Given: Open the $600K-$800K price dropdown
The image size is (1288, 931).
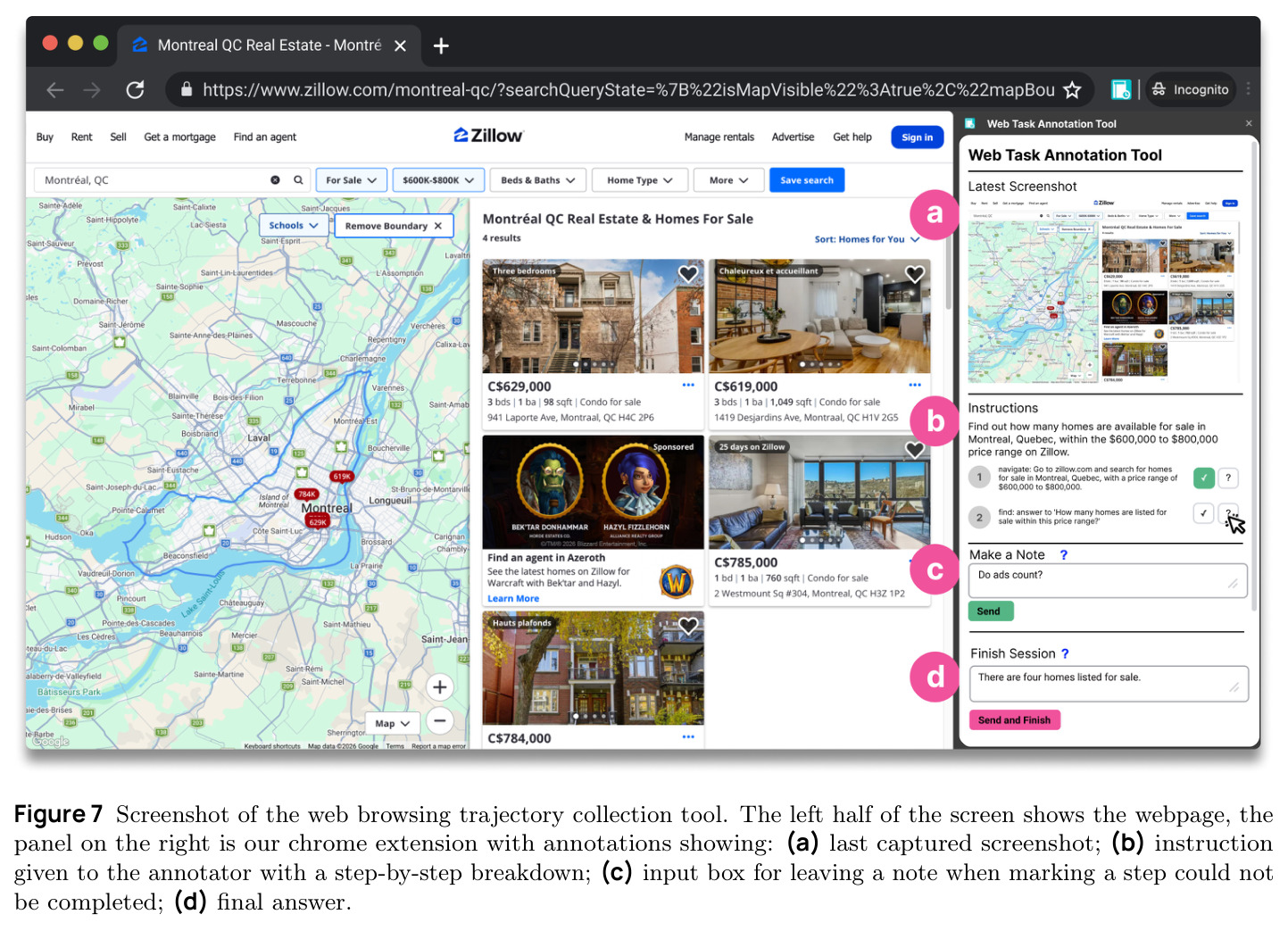Looking at the screenshot, I should (437, 179).
